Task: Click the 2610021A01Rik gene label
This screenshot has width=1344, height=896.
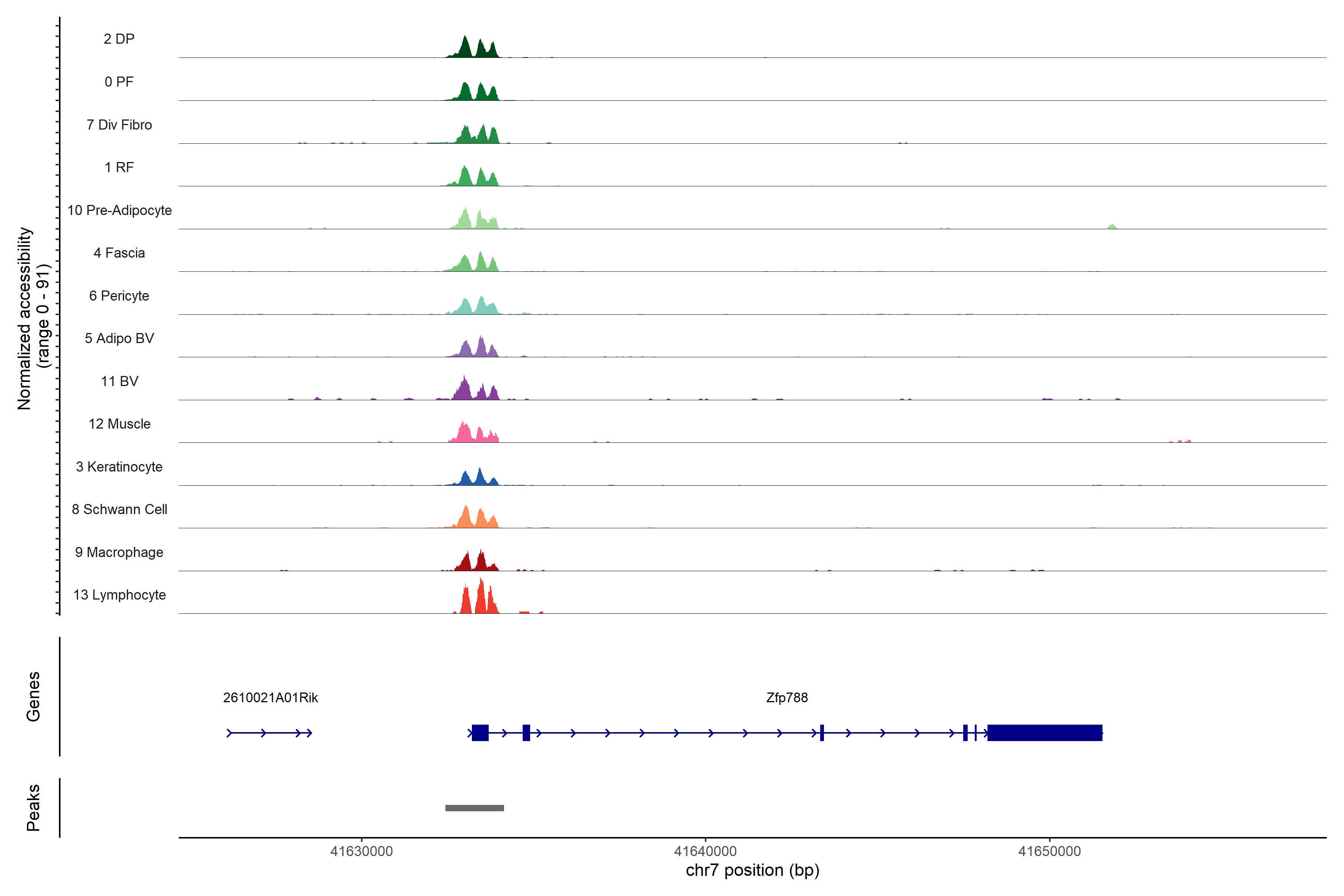Action: (x=270, y=697)
